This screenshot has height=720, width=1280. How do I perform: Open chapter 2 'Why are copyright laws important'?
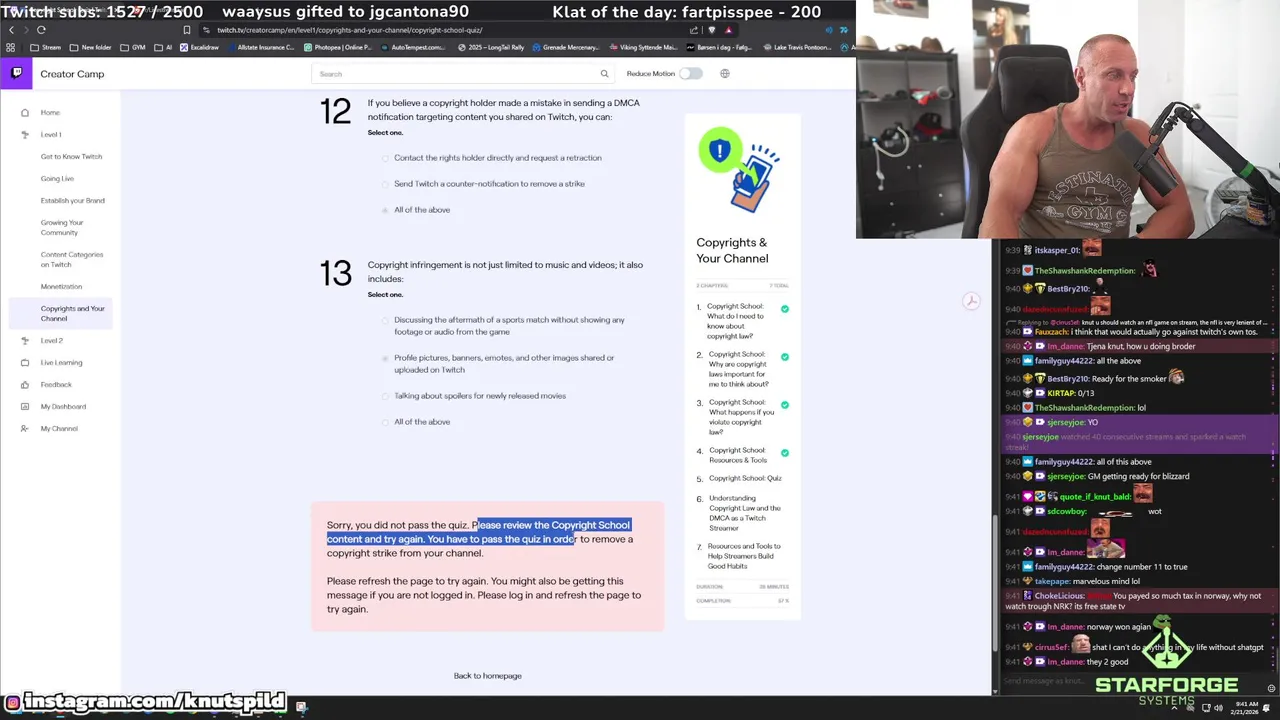point(738,369)
